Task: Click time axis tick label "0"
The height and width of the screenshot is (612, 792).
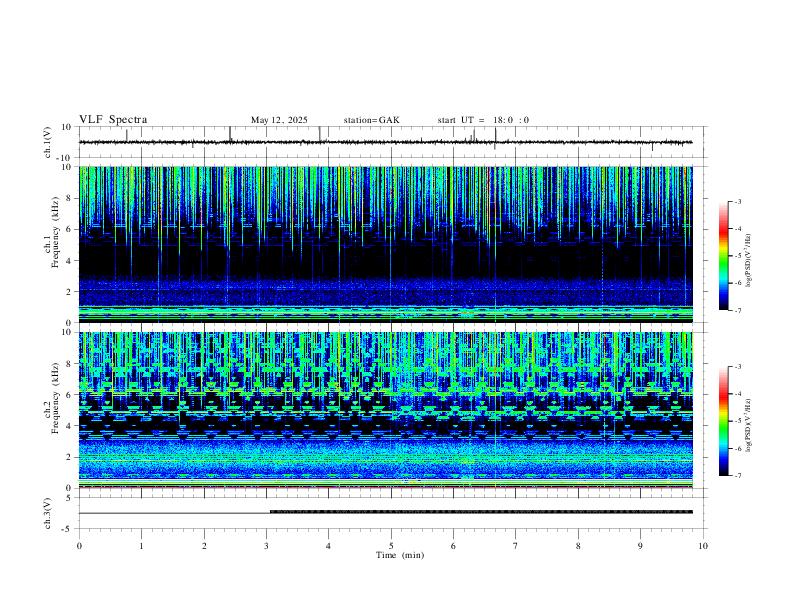Action: pyautogui.click(x=79, y=546)
